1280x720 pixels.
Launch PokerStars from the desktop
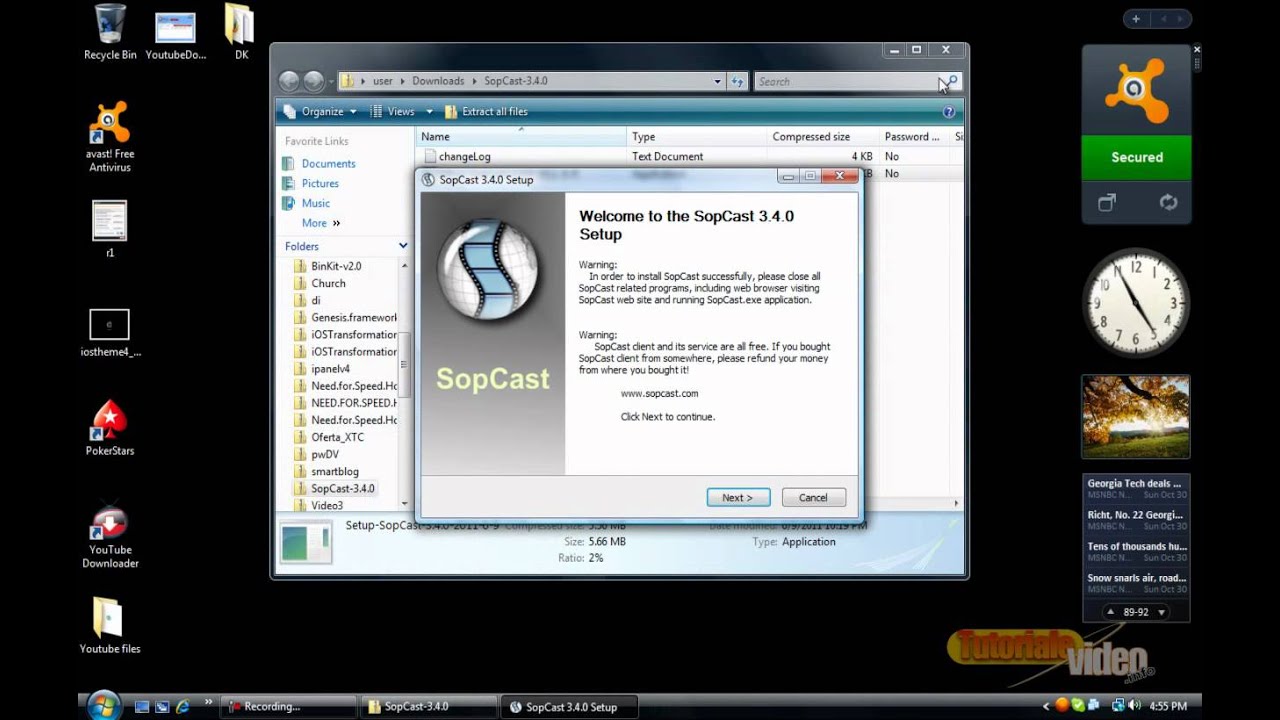[110, 427]
